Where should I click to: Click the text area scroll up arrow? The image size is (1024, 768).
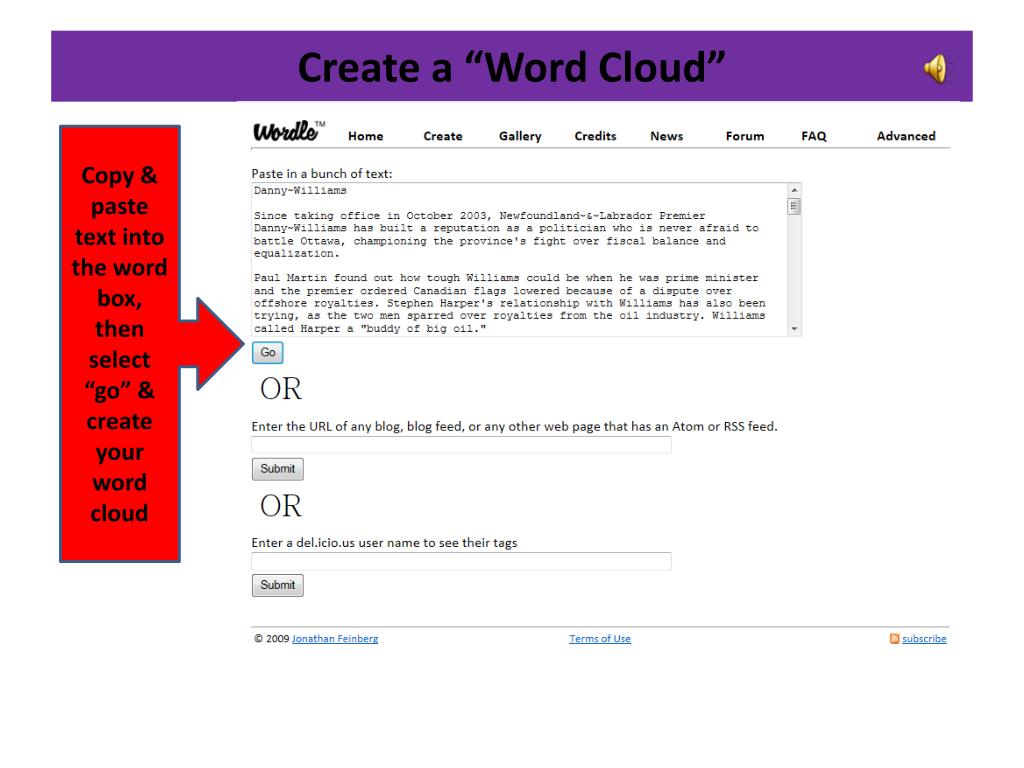pos(794,190)
